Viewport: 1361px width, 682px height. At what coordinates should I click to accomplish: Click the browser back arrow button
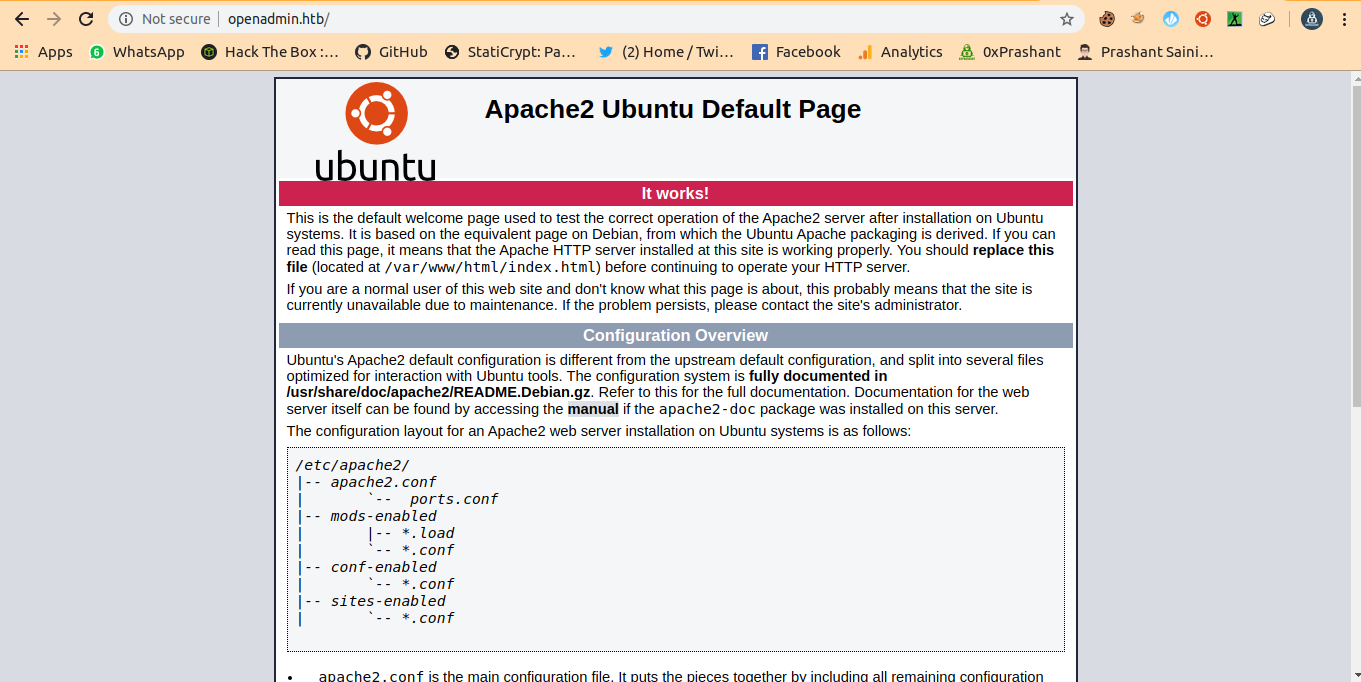tap(22, 19)
